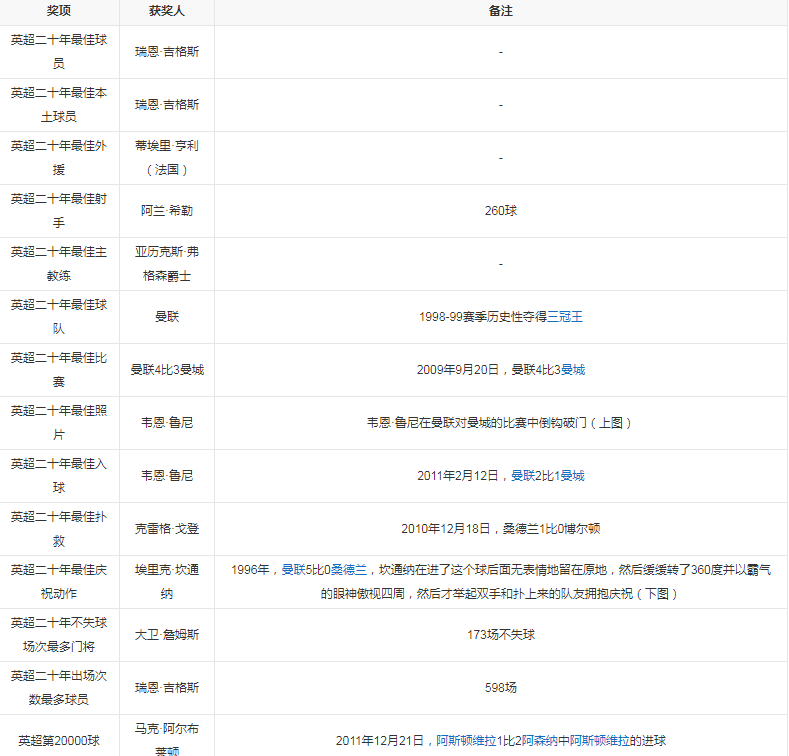This screenshot has width=789, height=756.
Task: Open the 曼城 link in the 2011年2月12日 row
Action: [x=573, y=476]
